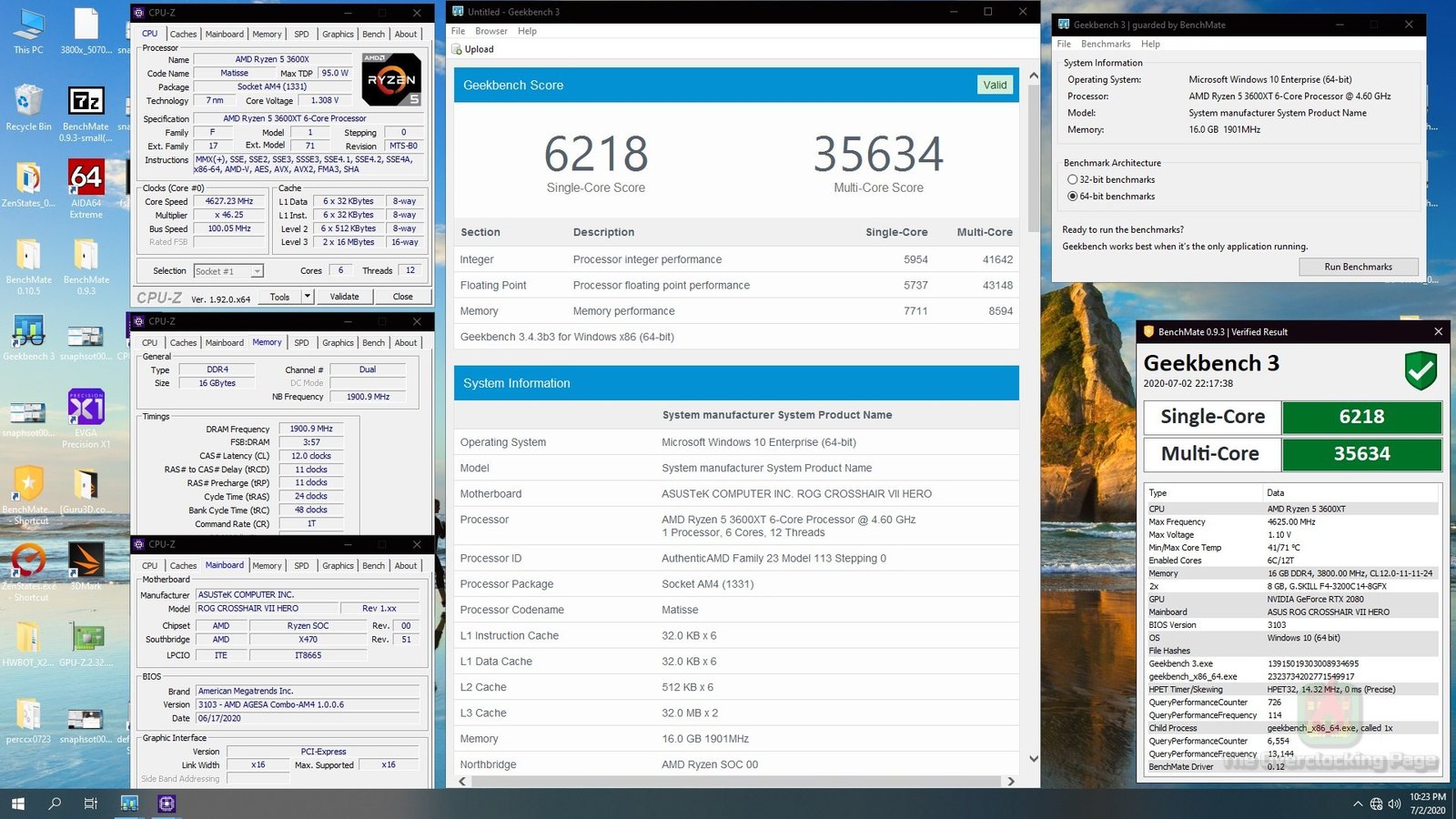Launch EVGA Precision X1 desktop icon
Viewport: 1456px width, 819px height.
click(x=86, y=409)
